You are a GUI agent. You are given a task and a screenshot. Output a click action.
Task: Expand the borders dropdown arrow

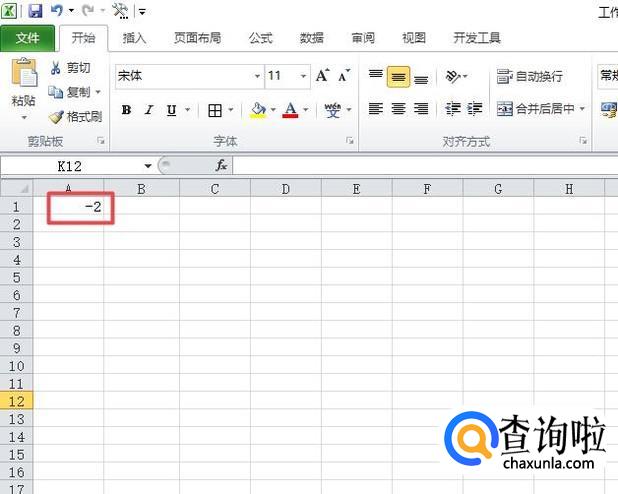click(231, 110)
